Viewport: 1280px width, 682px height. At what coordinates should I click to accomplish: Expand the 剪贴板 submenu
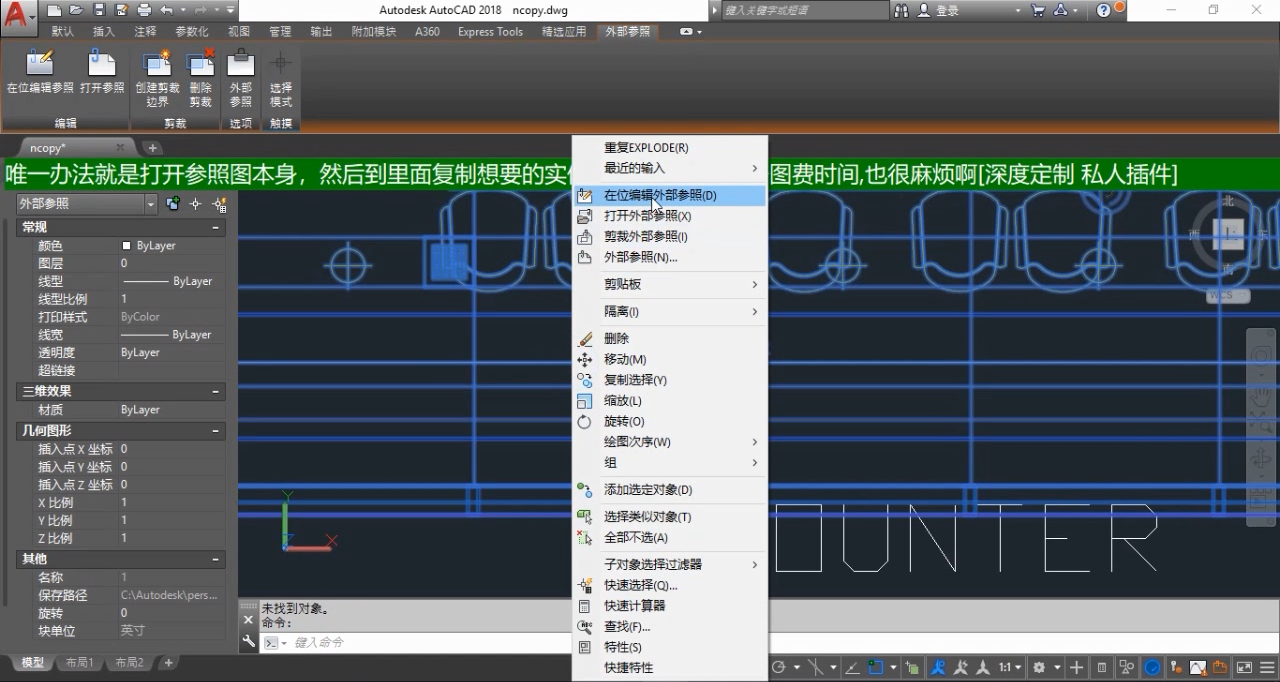[x=670, y=284]
